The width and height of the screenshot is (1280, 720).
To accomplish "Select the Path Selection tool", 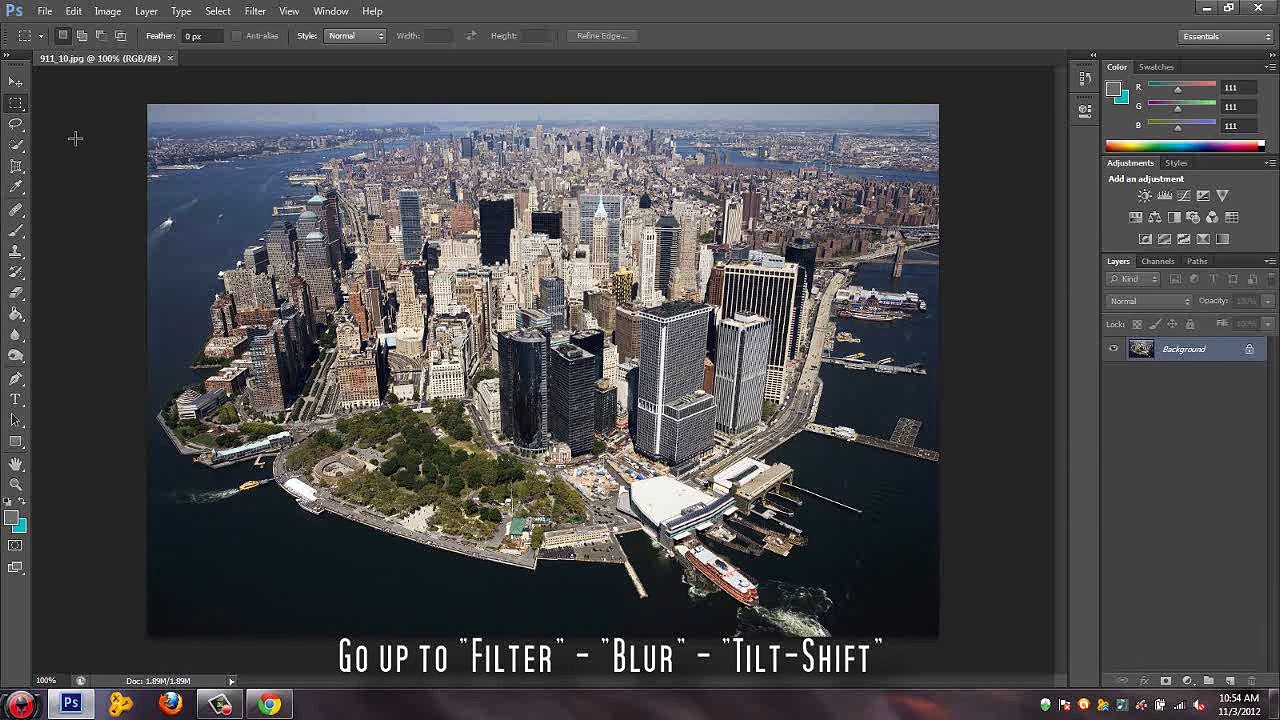I will [16, 421].
